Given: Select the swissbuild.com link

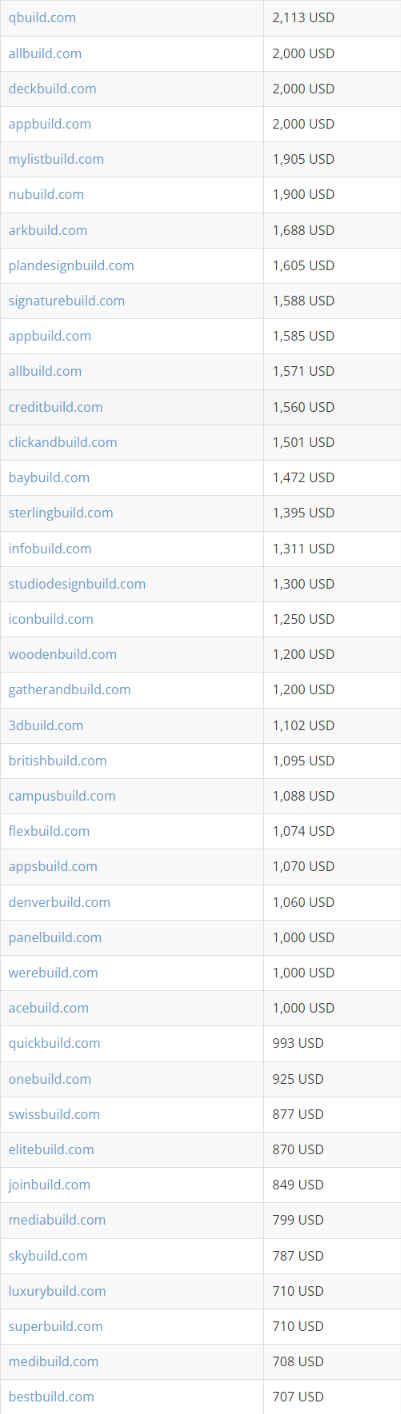Looking at the screenshot, I should pos(54,1114).
